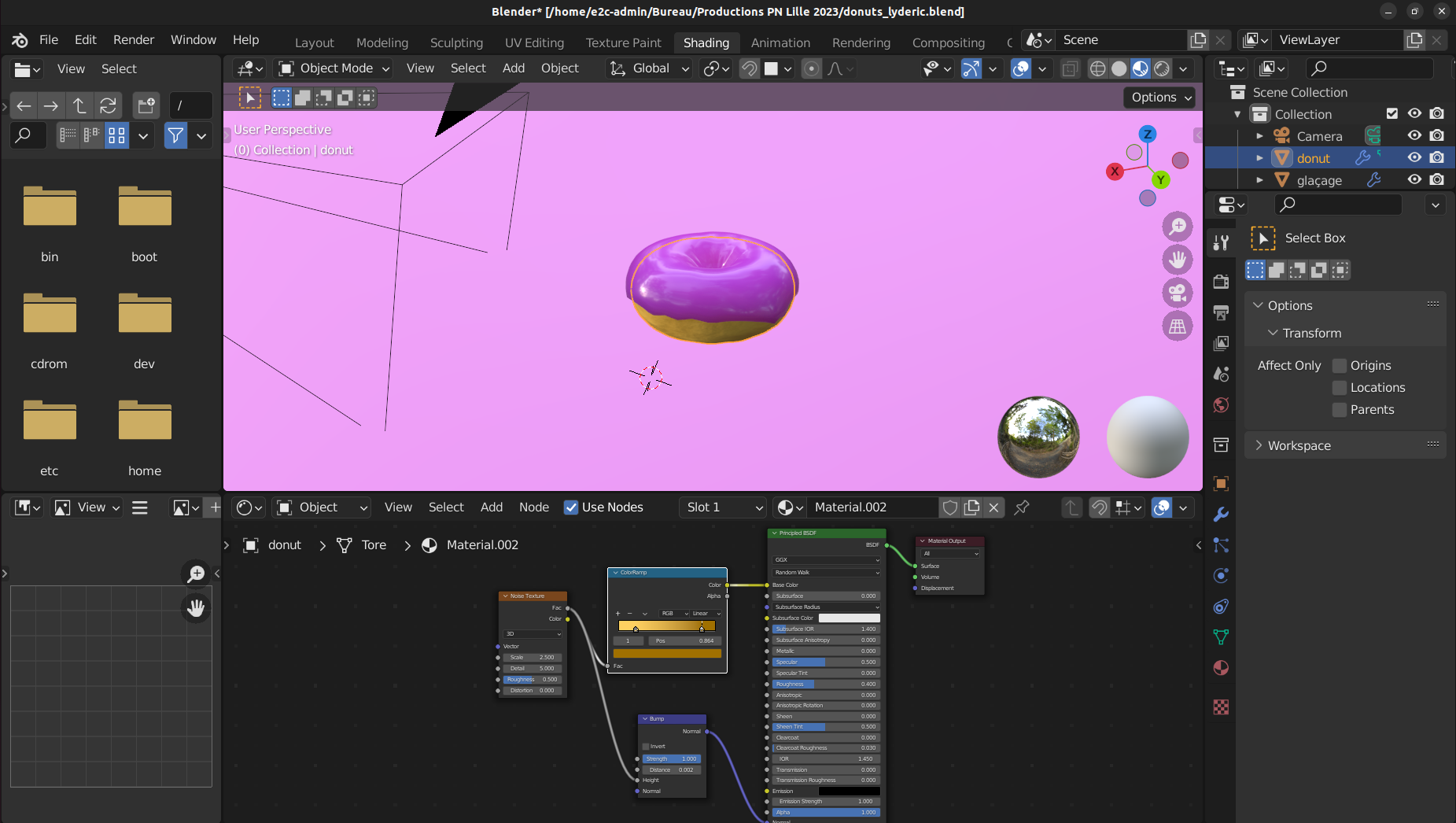
Task: Hide the glaçage object in viewport
Action: (1414, 179)
